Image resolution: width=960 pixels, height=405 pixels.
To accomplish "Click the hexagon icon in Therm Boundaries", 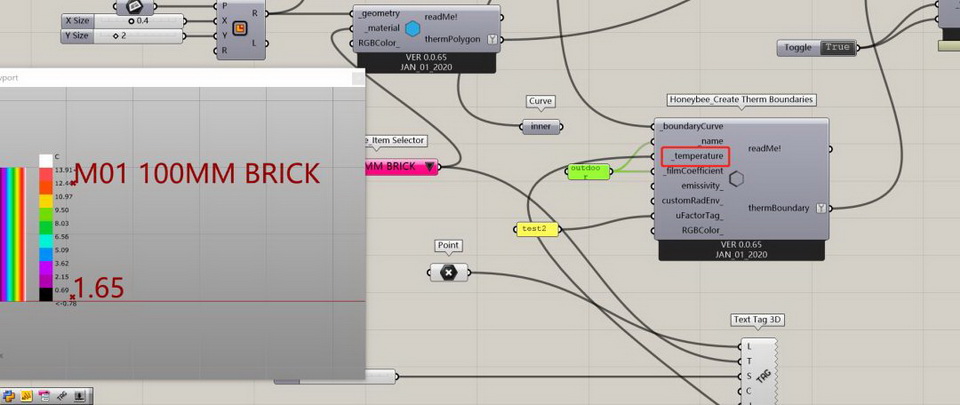I will click(x=736, y=179).
